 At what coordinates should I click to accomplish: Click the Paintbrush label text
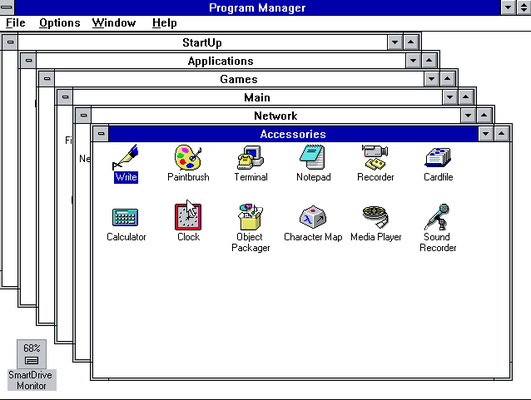(x=188, y=177)
